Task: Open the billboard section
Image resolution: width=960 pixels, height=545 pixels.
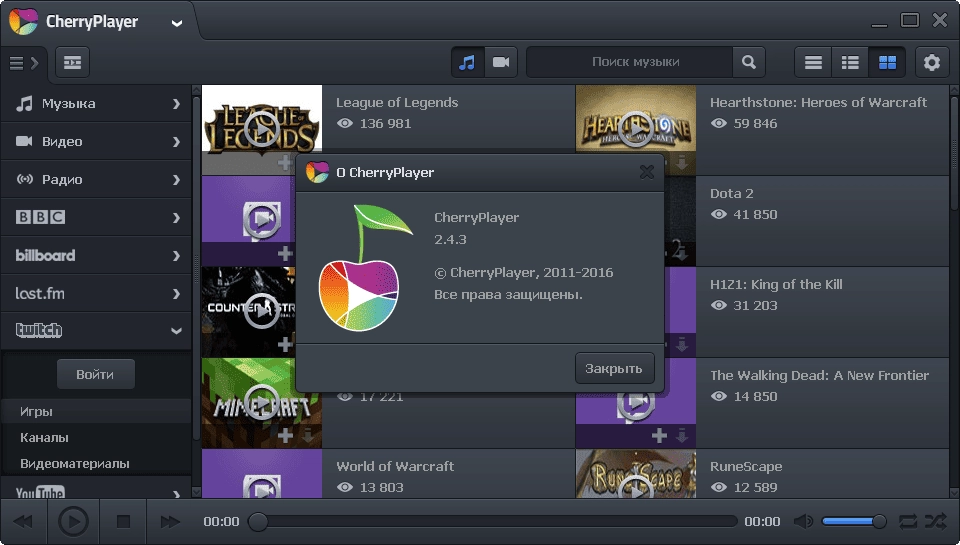Action: tap(96, 255)
